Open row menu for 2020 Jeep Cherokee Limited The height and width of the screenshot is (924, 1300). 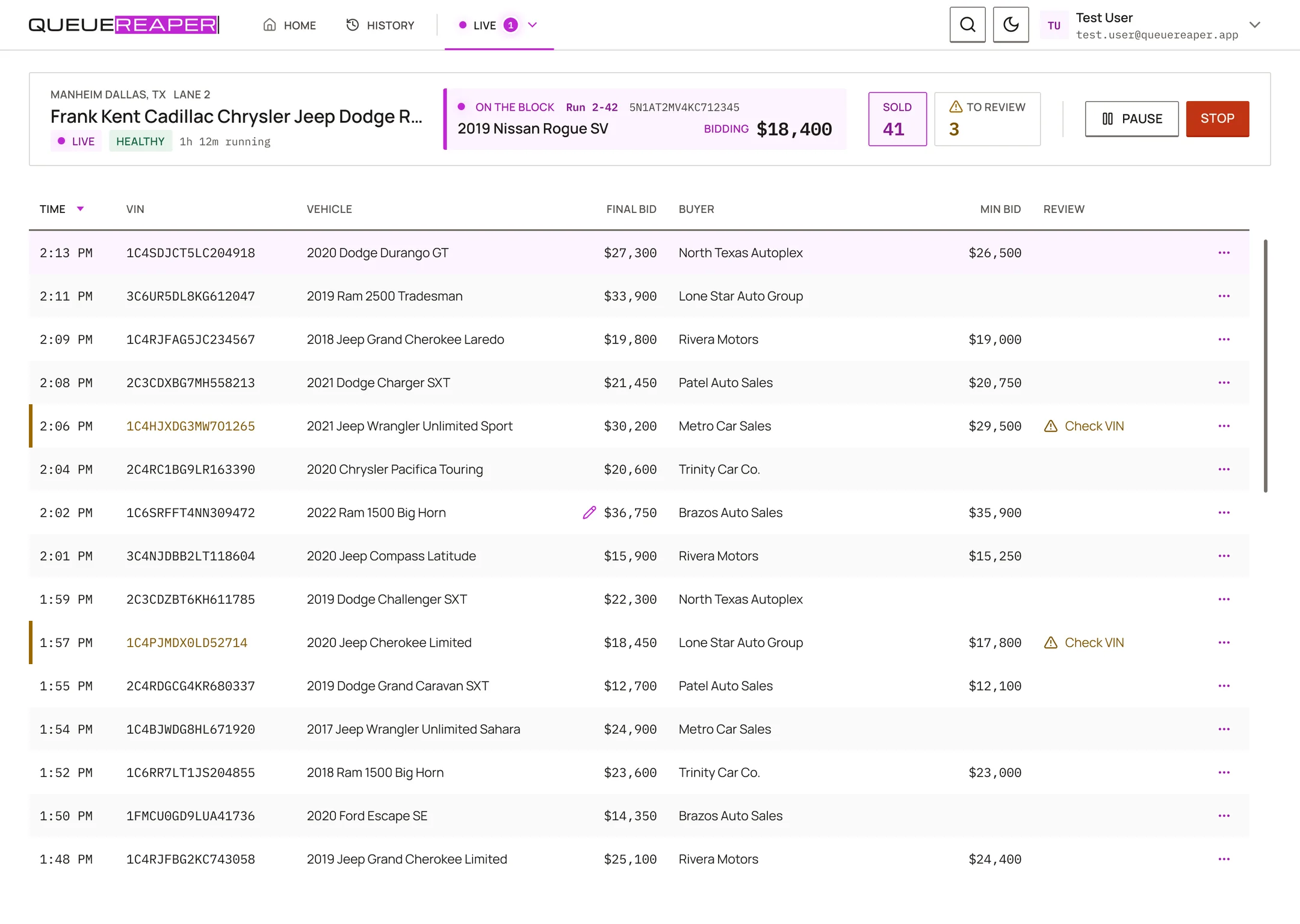(x=1224, y=642)
